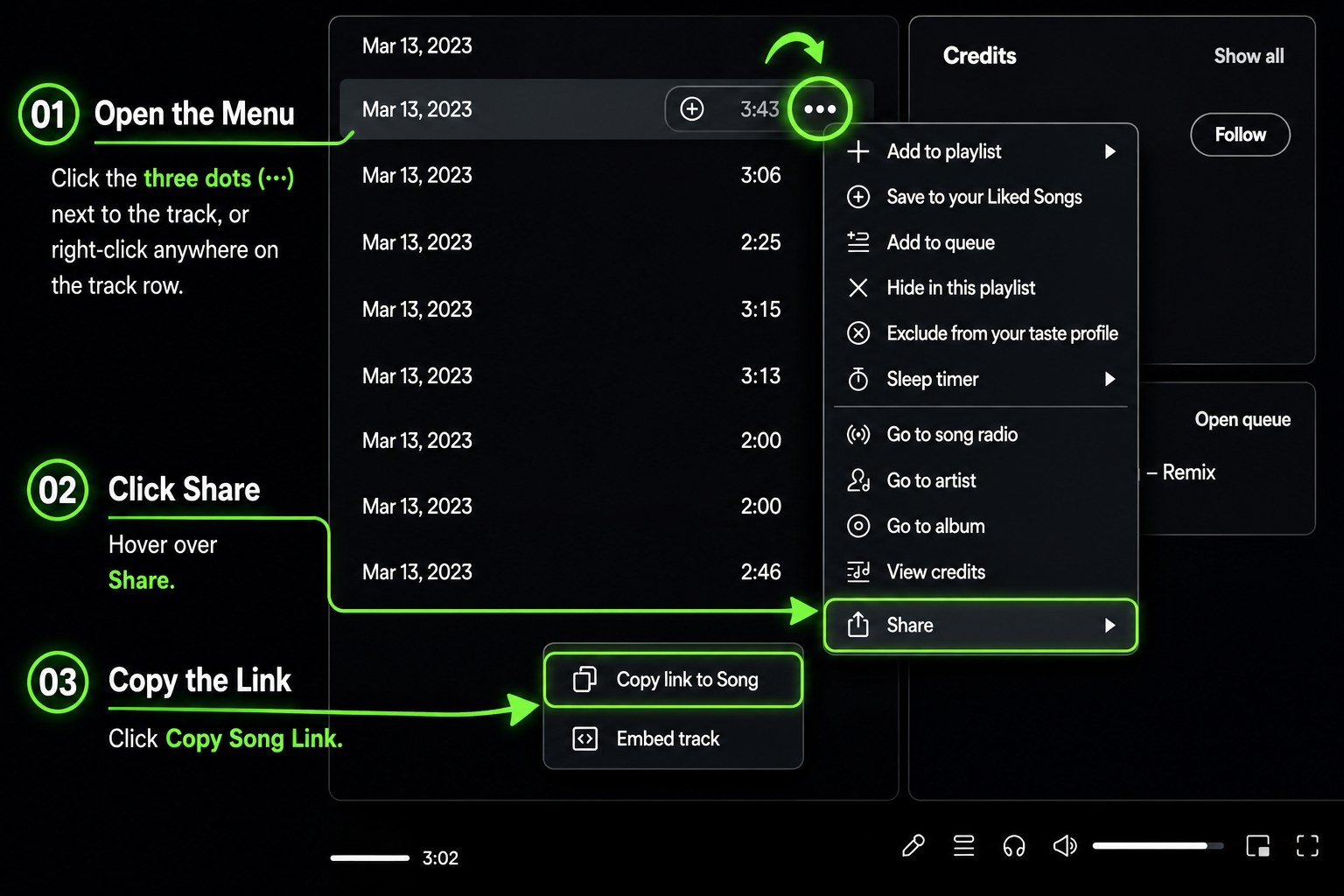
Task: Expand the Sleep timer submenu arrow
Action: pos(1109,379)
